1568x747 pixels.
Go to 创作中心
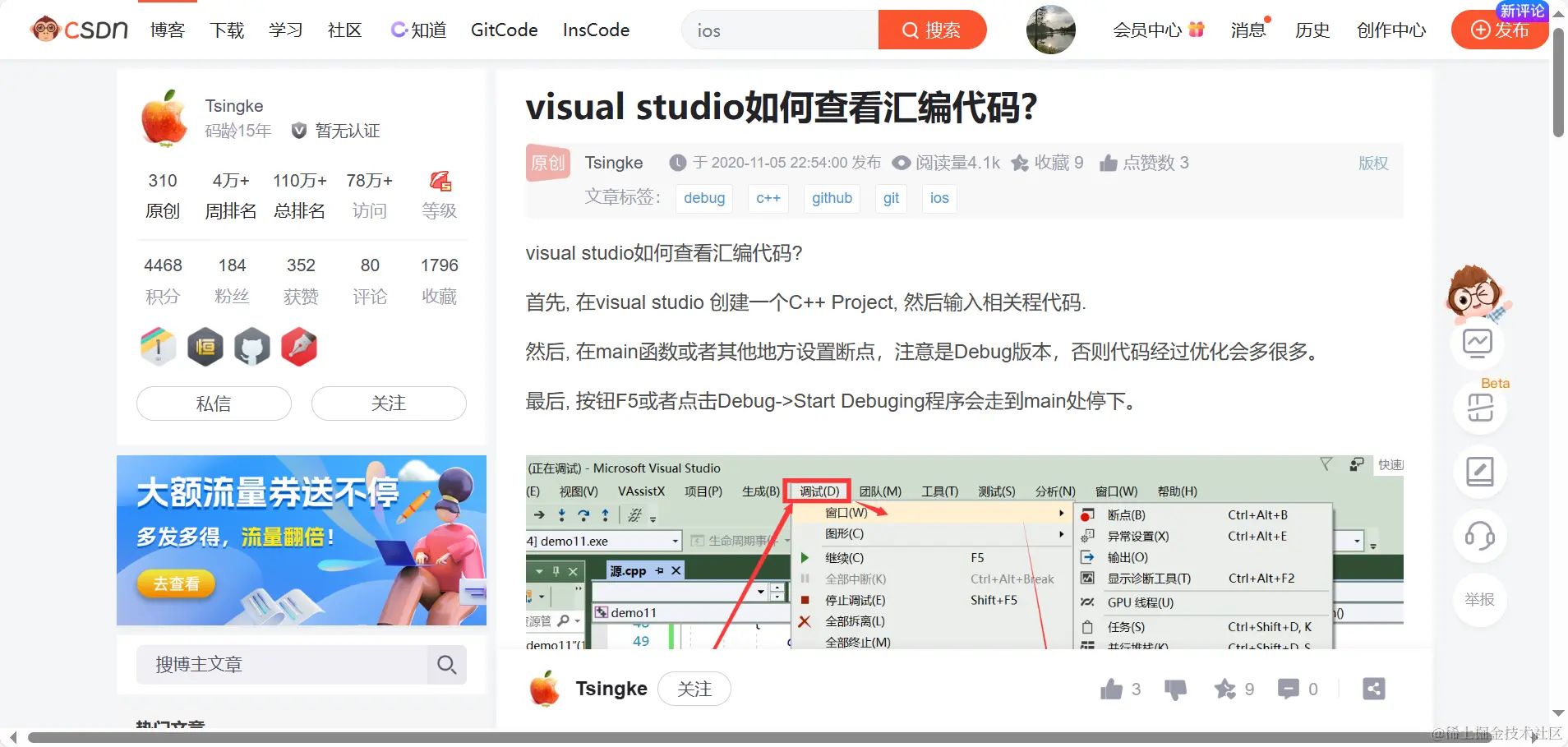click(x=1391, y=30)
